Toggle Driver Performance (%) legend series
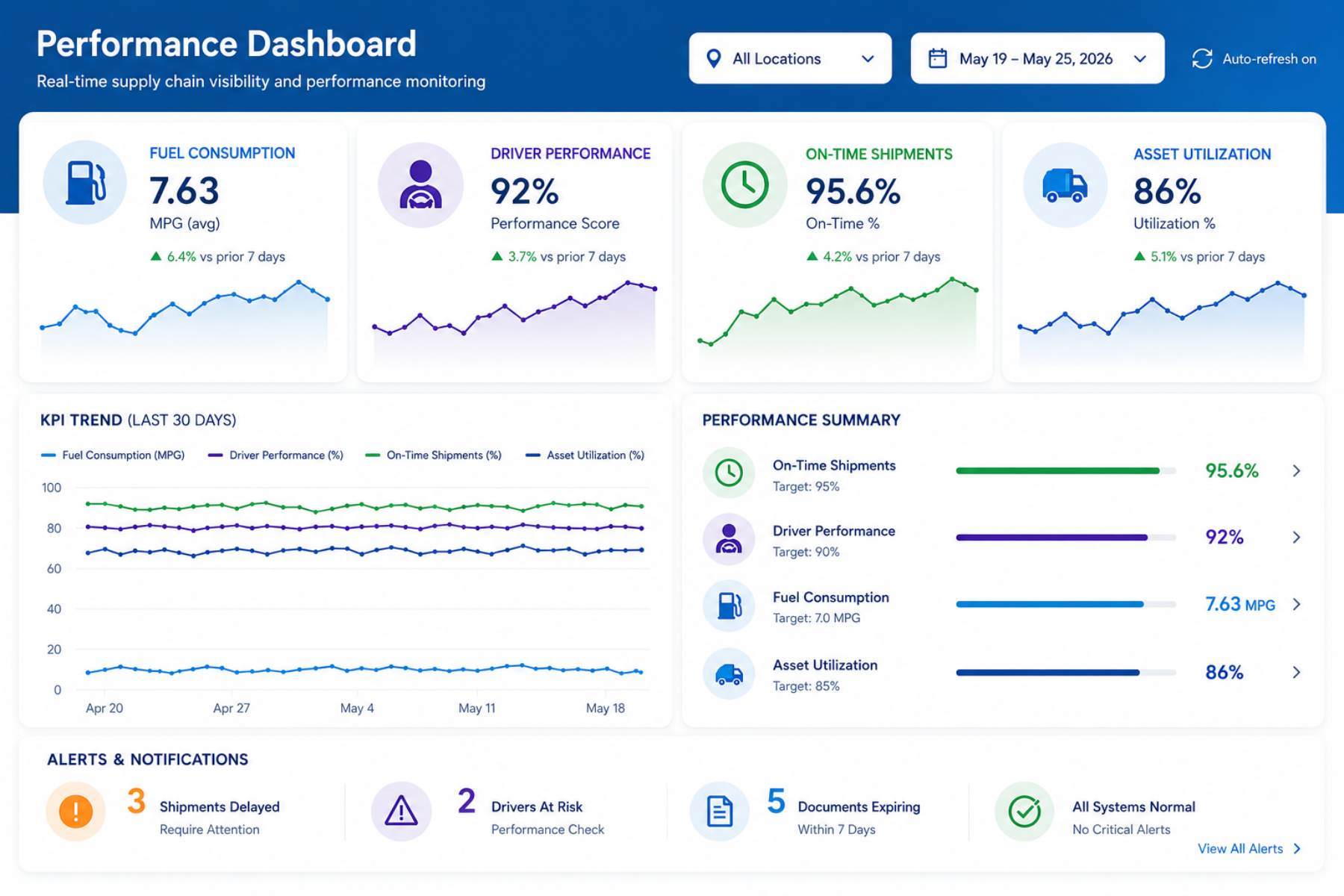The width and height of the screenshot is (1344, 896). 276,455
